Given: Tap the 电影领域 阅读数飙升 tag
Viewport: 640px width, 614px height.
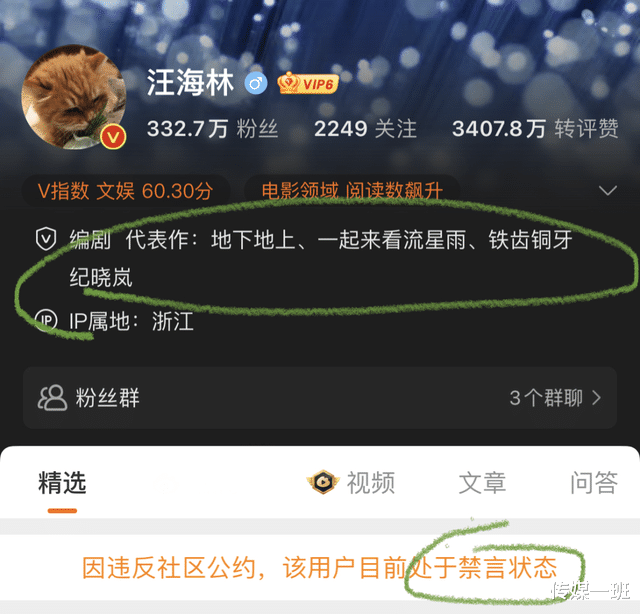Looking at the screenshot, I should (352, 191).
